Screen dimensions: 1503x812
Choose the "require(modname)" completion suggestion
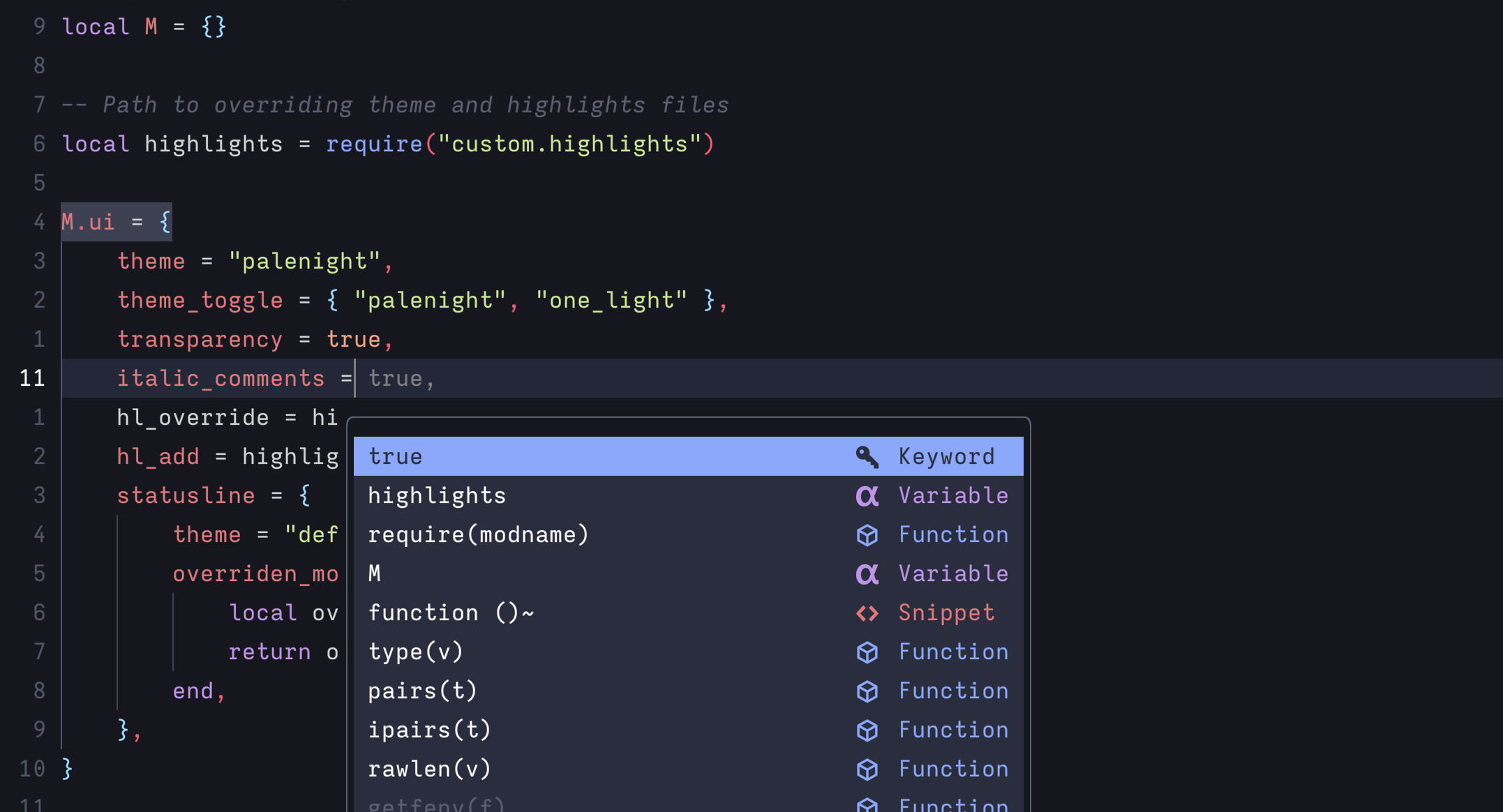tap(478, 535)
